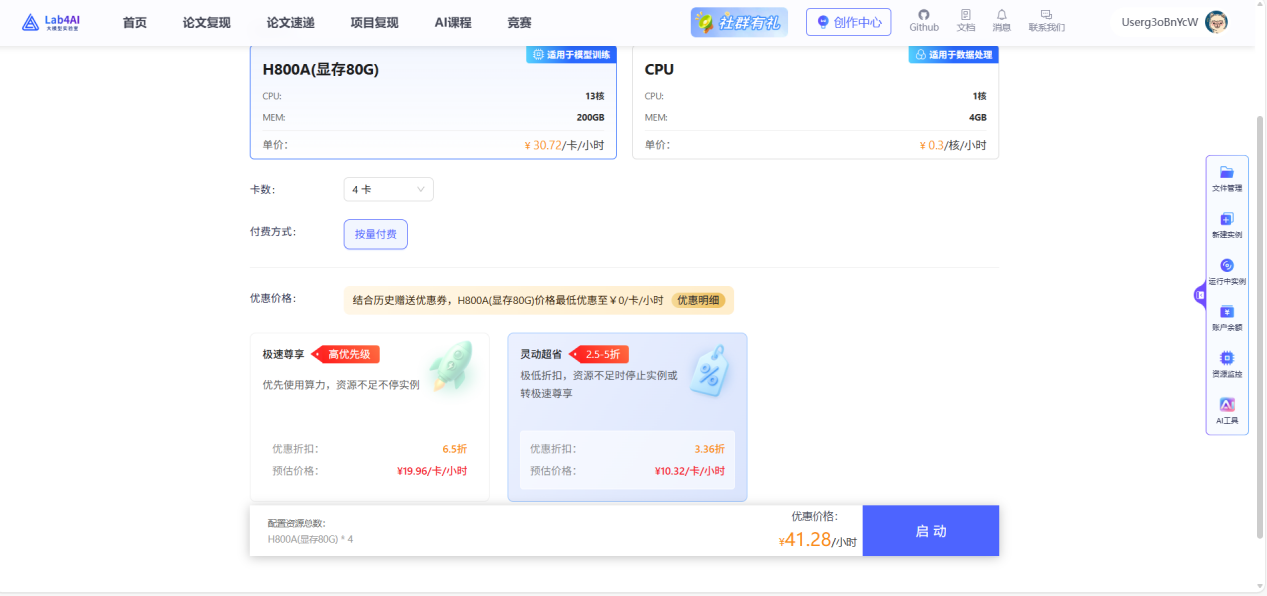Open 运行中实例 icon in sidebar
The height and width of the screenshot is (596, 1267).
1227,265
